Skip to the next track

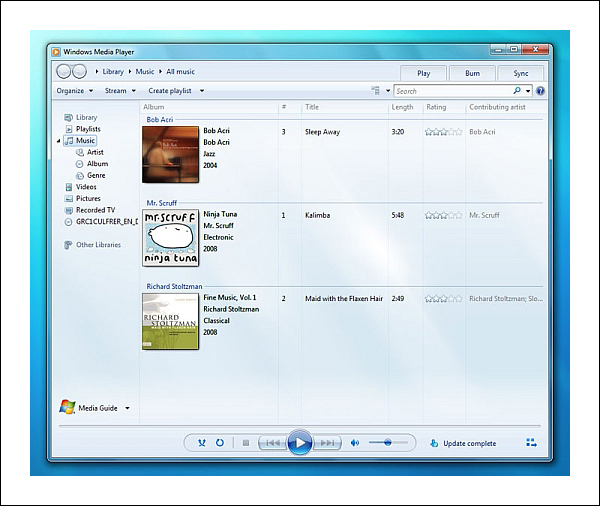pos(327,443)
